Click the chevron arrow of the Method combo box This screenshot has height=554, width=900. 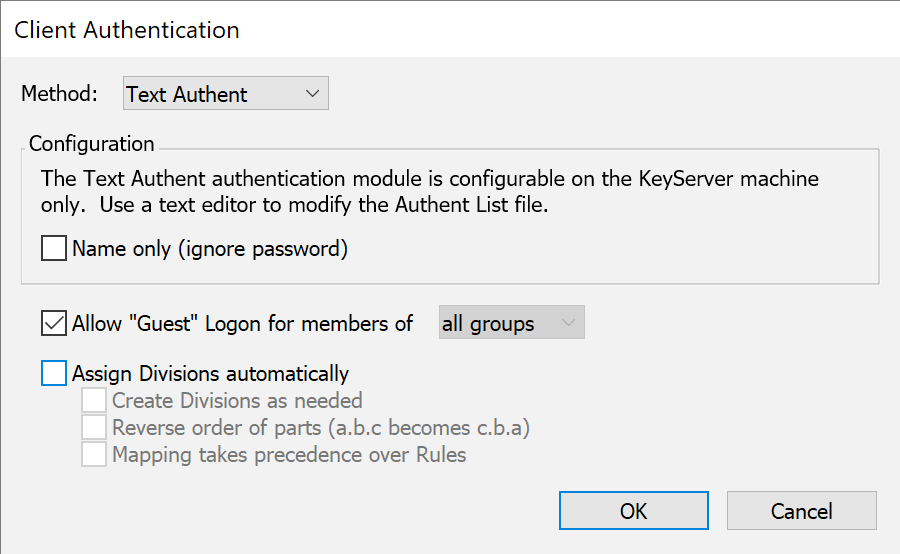[x=312, y=94]
